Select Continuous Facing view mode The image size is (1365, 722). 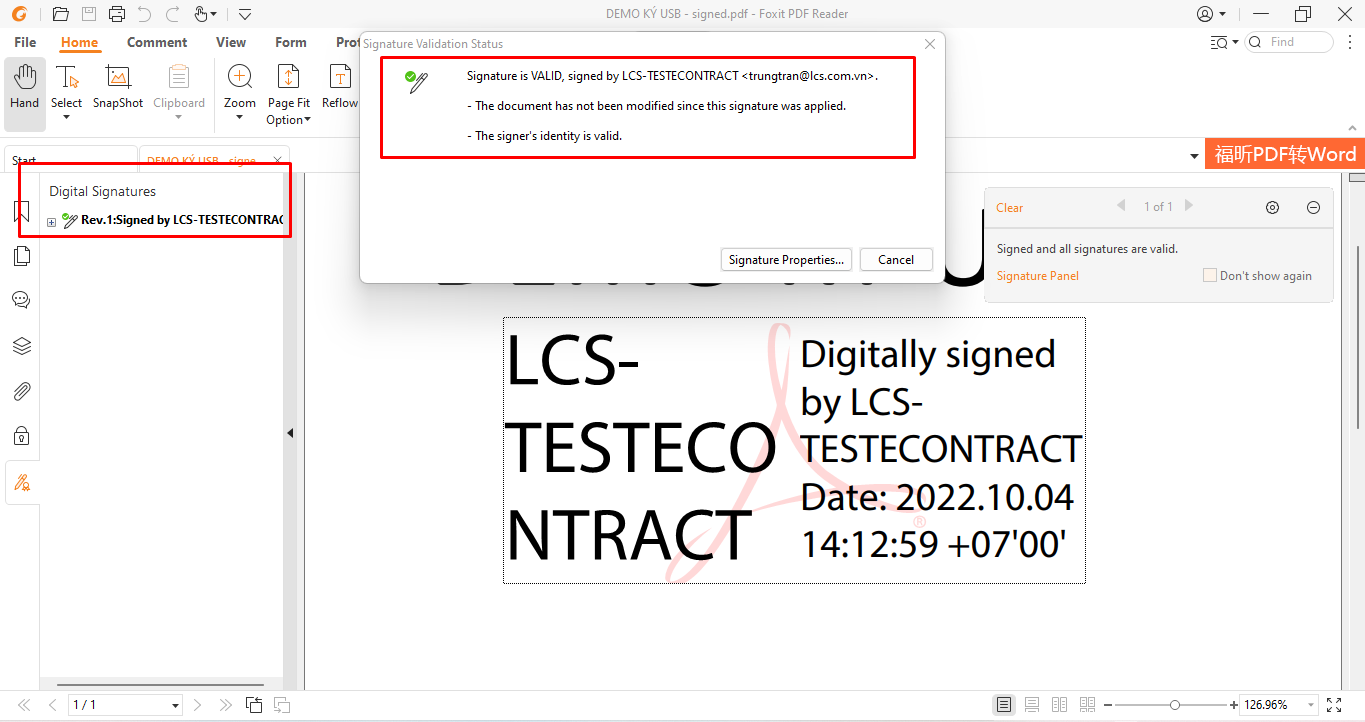click(1088, 705)
